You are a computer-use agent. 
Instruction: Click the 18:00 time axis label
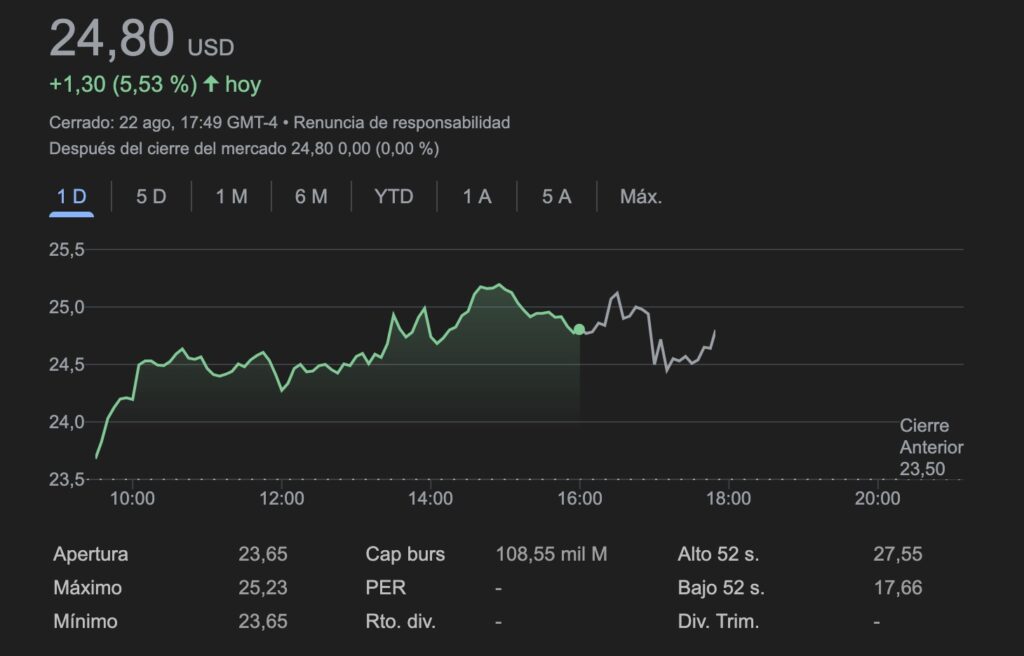coord(729,499)
